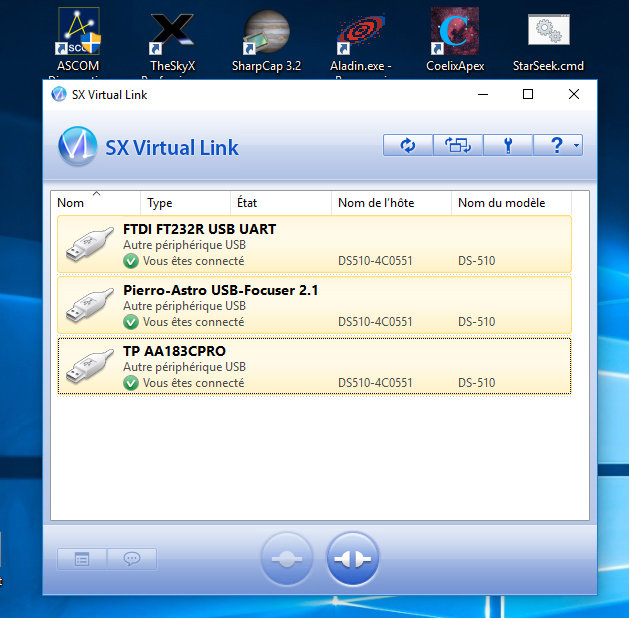The image size is (629, 618).
Task: Click host DS510-4C0551 in FTDI row
Action: (375, 261)
